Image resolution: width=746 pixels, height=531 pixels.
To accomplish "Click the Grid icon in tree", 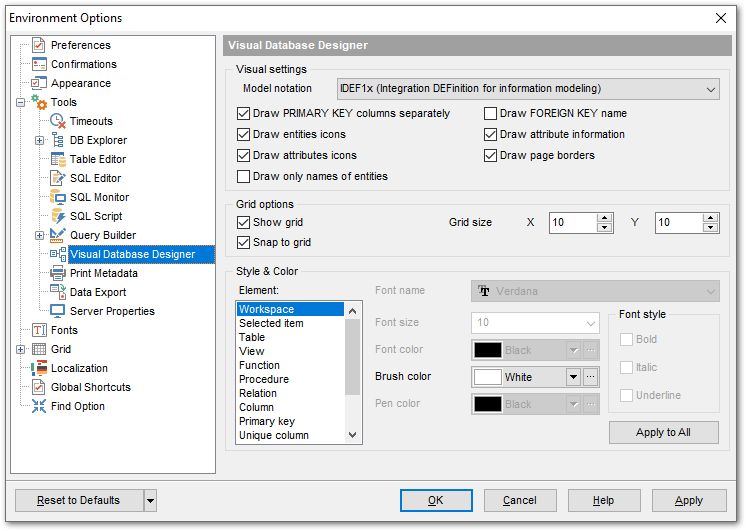I will tap(39, 349).
